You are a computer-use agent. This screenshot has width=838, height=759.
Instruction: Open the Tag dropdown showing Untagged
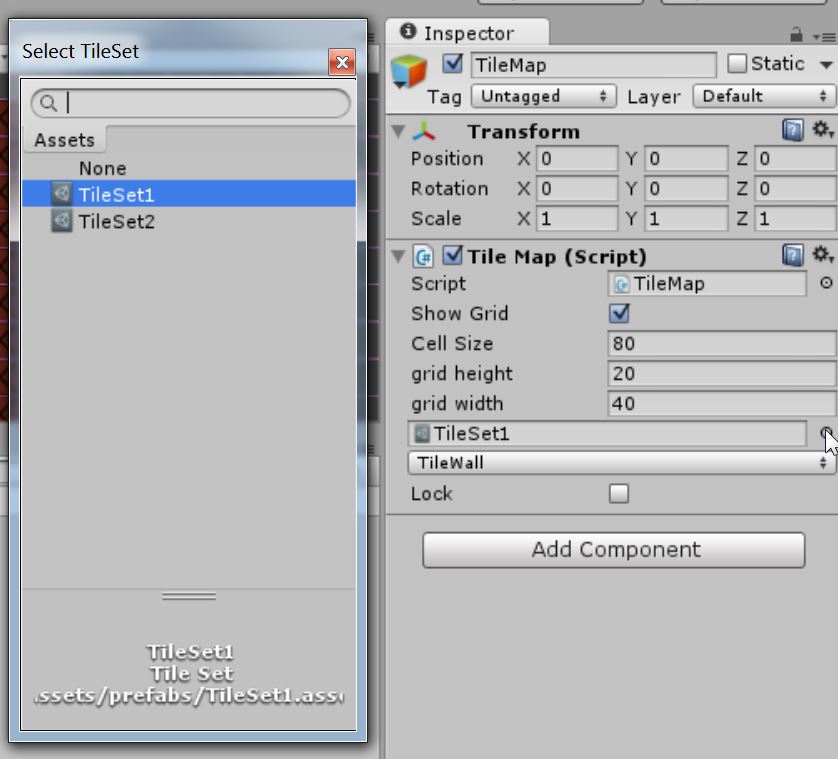544,96
